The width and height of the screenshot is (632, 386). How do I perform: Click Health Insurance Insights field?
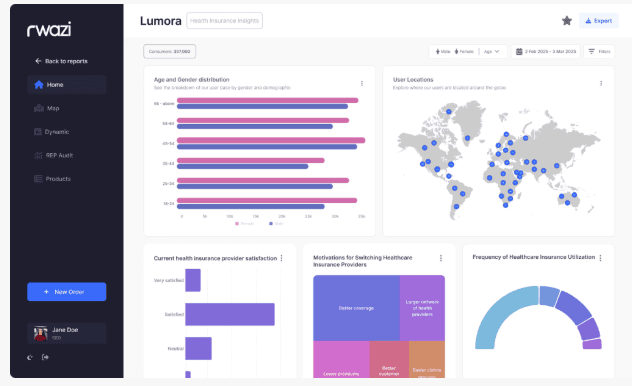[225, 21]
